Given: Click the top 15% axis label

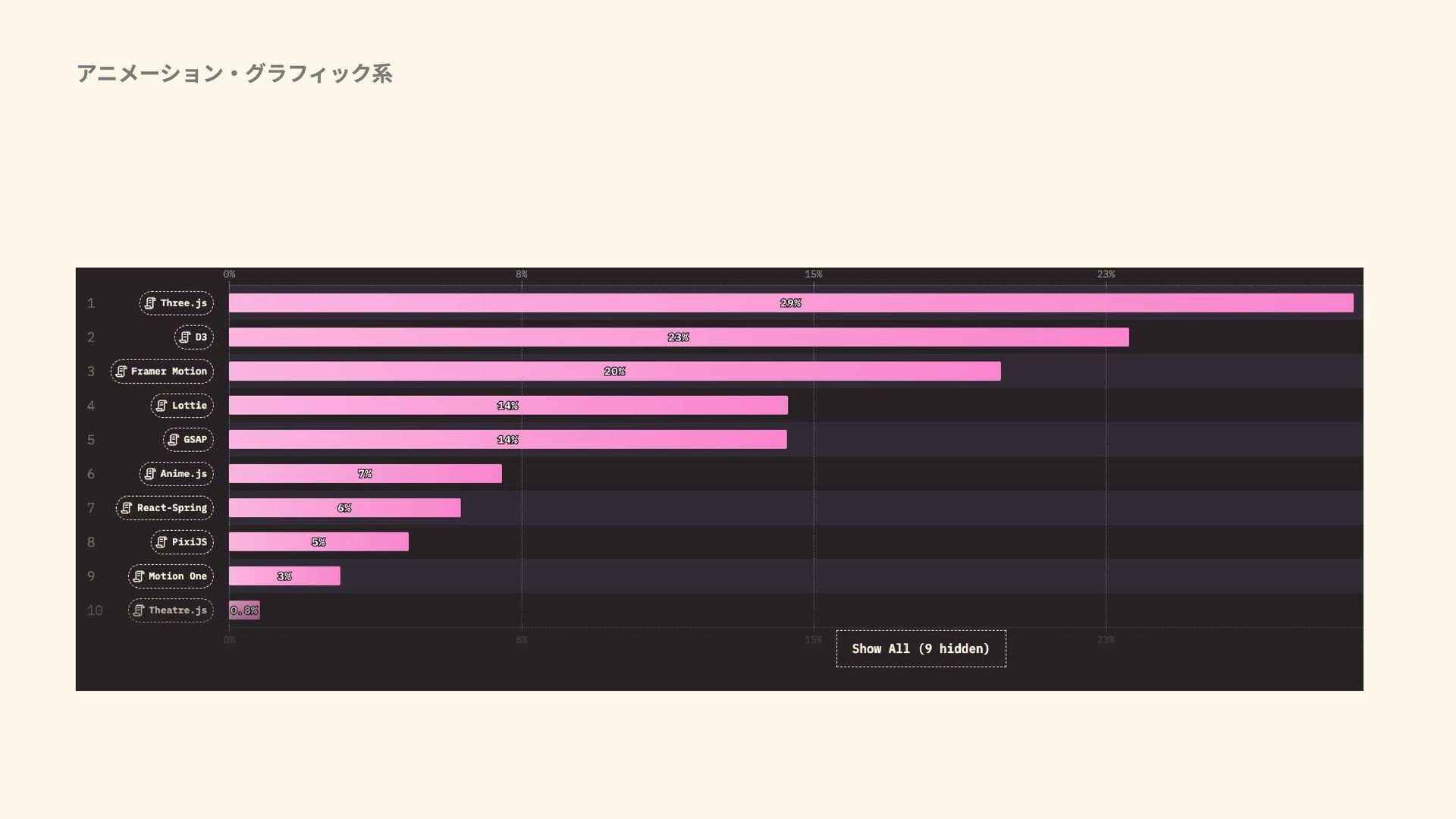Looking at the screenshot, I should coord(814,275).
